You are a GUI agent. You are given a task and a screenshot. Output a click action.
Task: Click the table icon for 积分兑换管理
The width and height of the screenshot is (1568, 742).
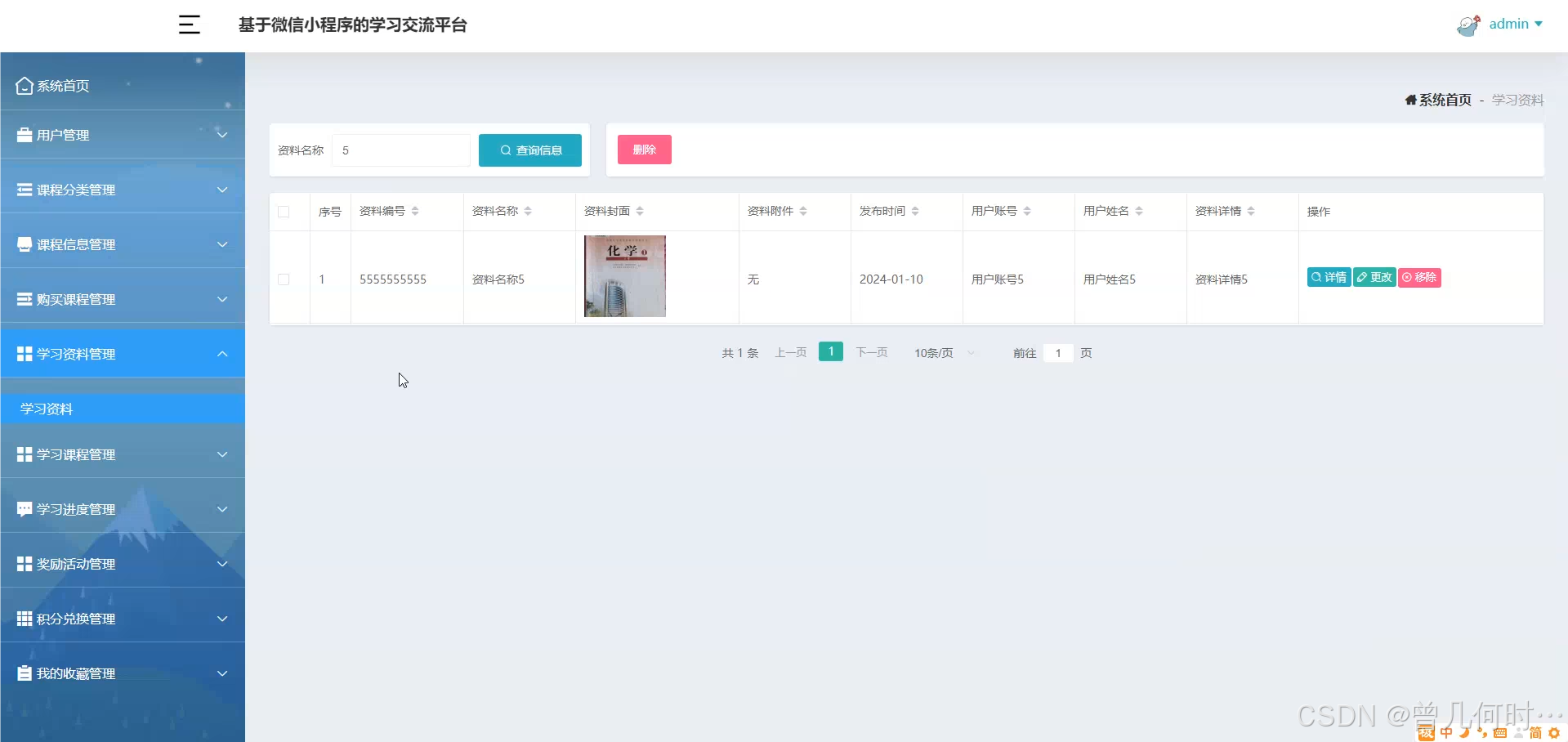(x=25, y=619)
